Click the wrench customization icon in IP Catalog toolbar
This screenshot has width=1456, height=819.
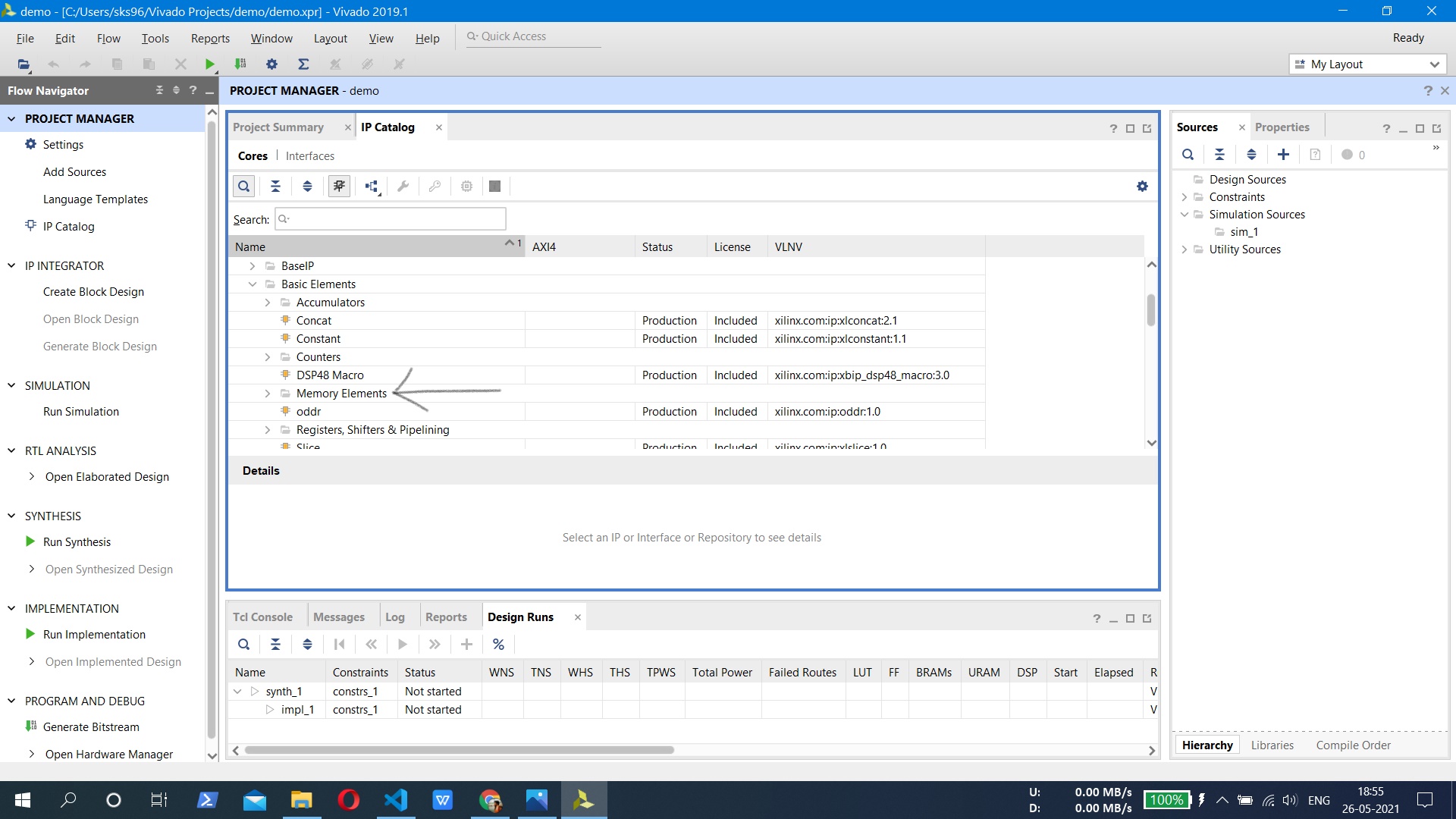tap(403, 186)
